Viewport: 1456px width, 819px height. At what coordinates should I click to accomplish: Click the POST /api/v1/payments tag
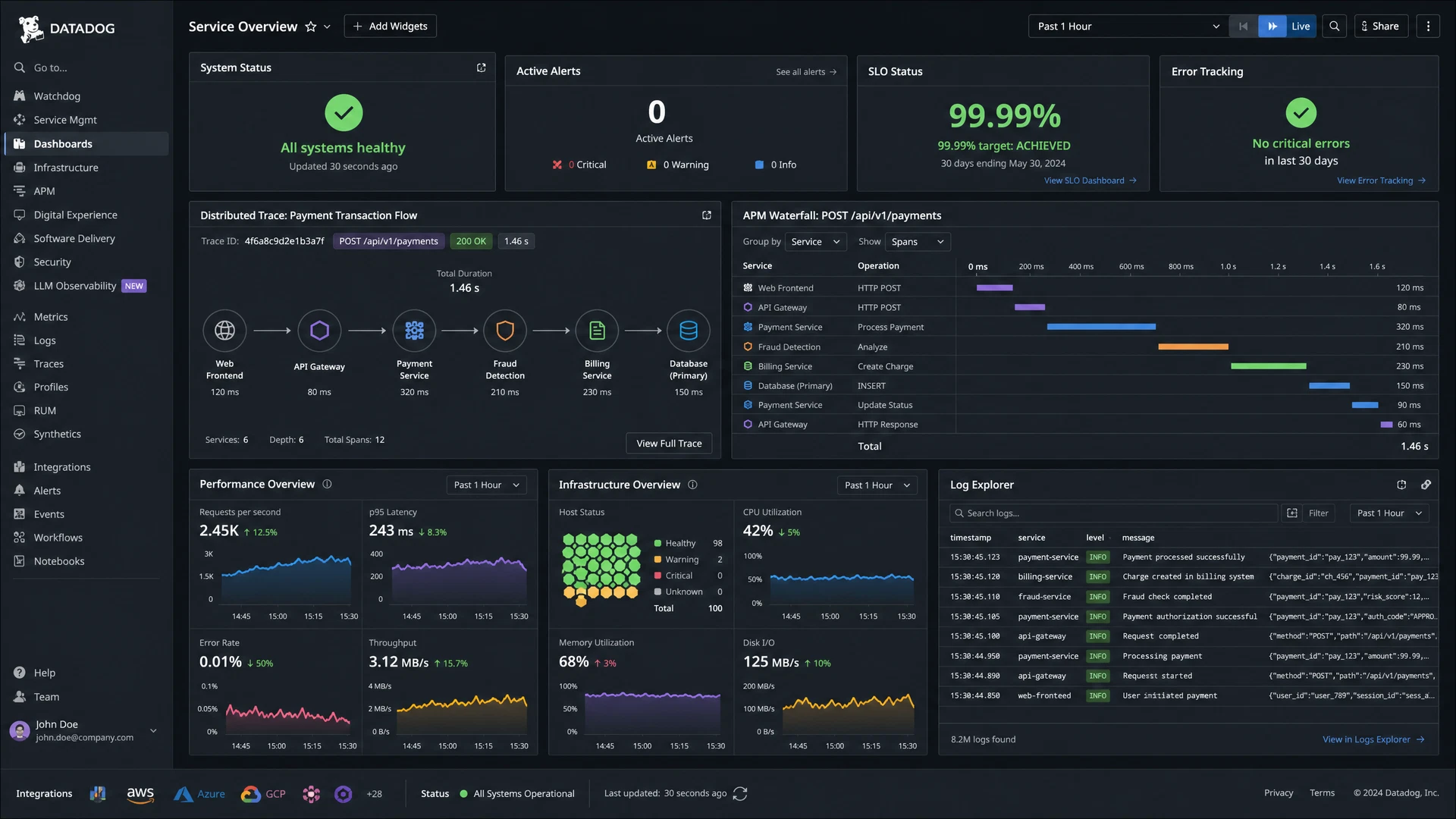click(388, 241)
